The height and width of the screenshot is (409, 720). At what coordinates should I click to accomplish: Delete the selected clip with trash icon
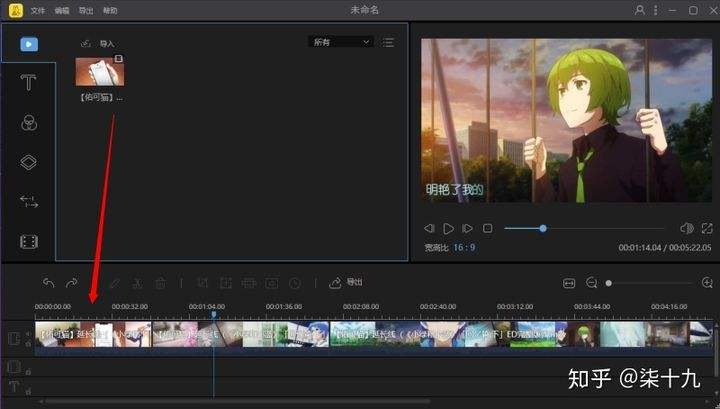pos(161,283)
